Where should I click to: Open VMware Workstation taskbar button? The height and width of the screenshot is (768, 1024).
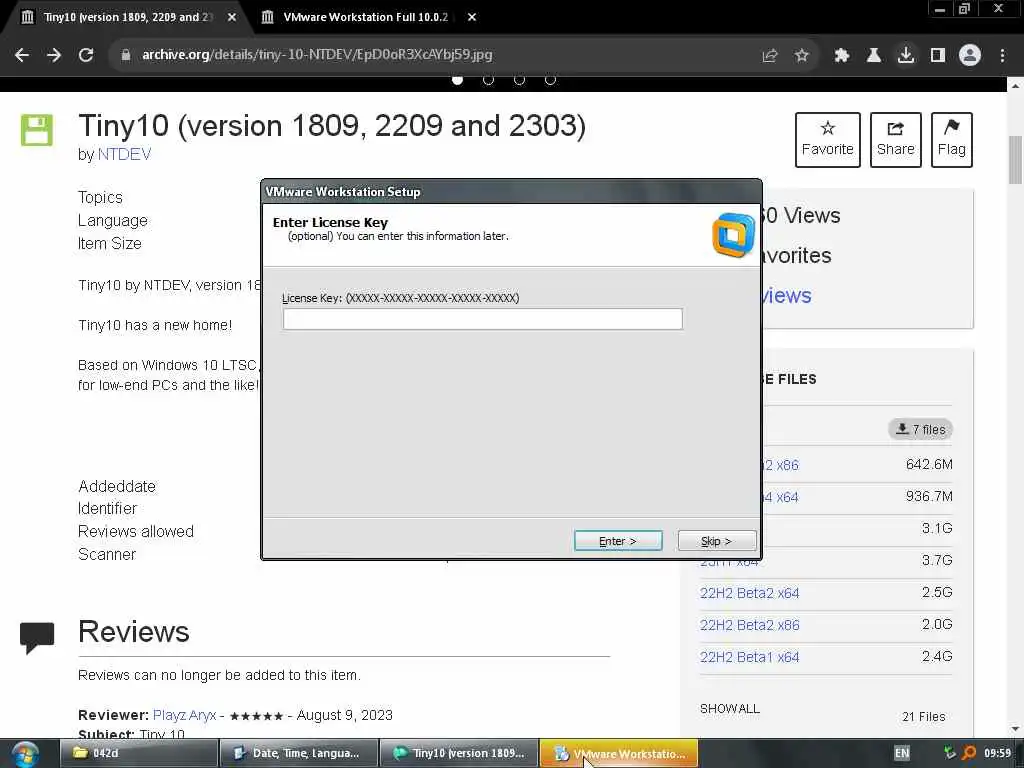[x=619, y=753]
